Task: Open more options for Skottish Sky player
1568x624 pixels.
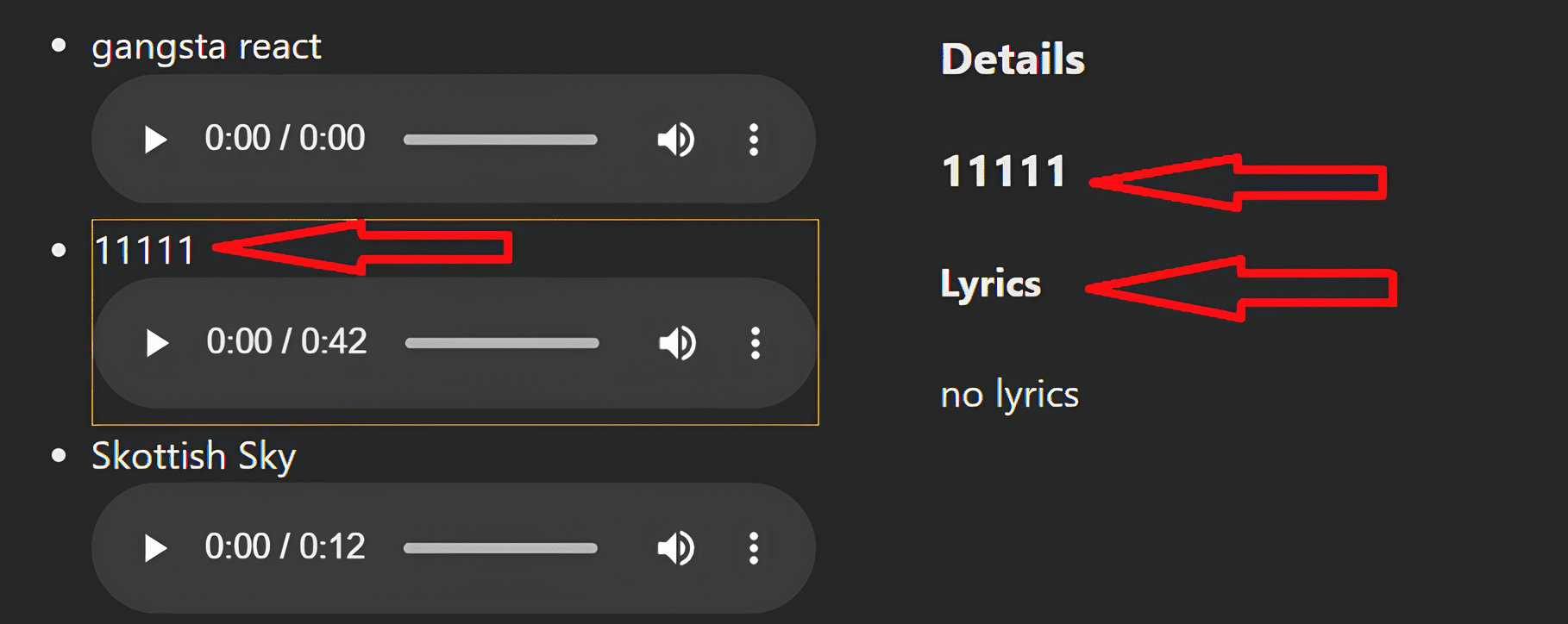Action: point(754,548)
